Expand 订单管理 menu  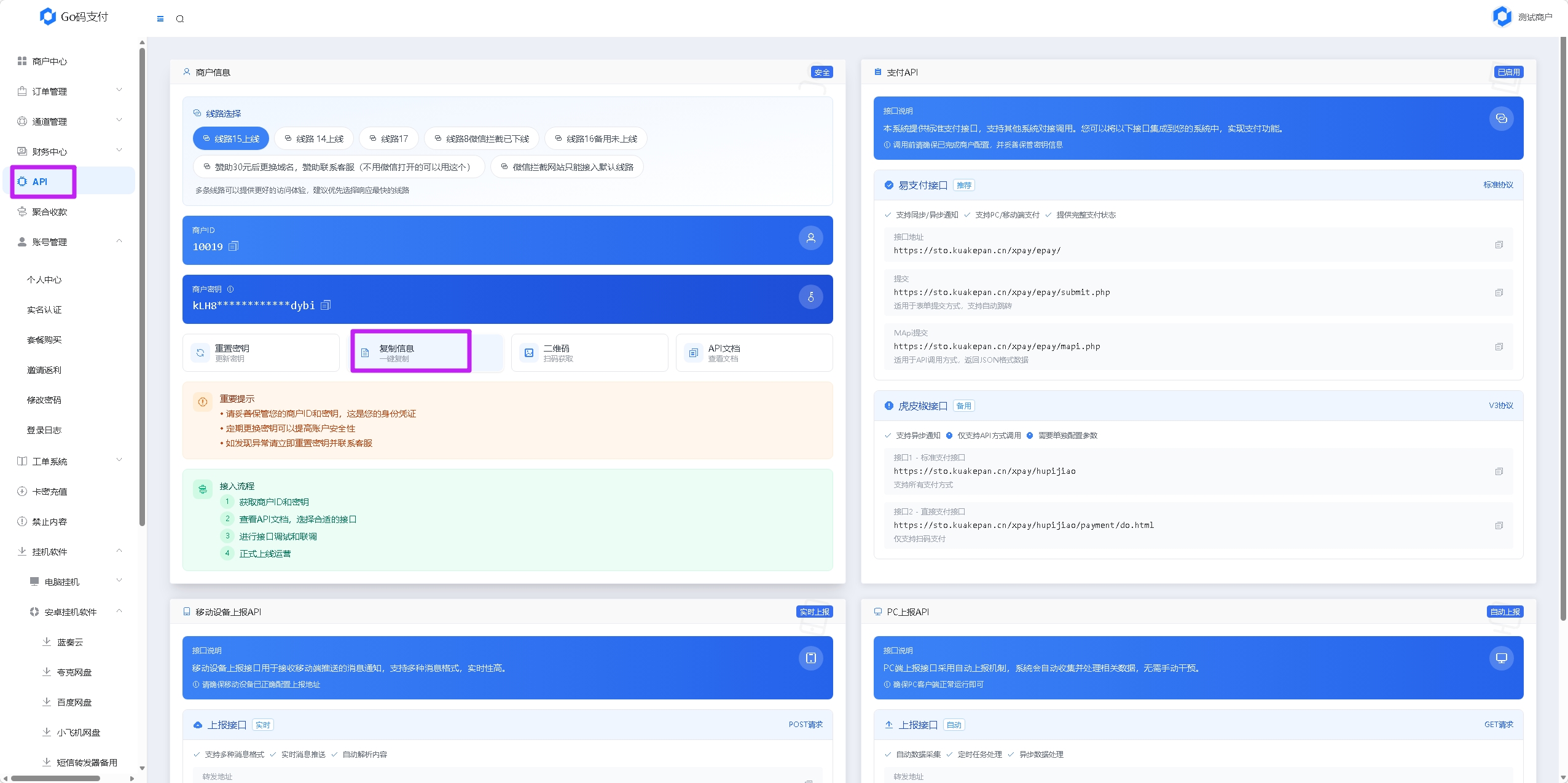click(x=69, y=91)
